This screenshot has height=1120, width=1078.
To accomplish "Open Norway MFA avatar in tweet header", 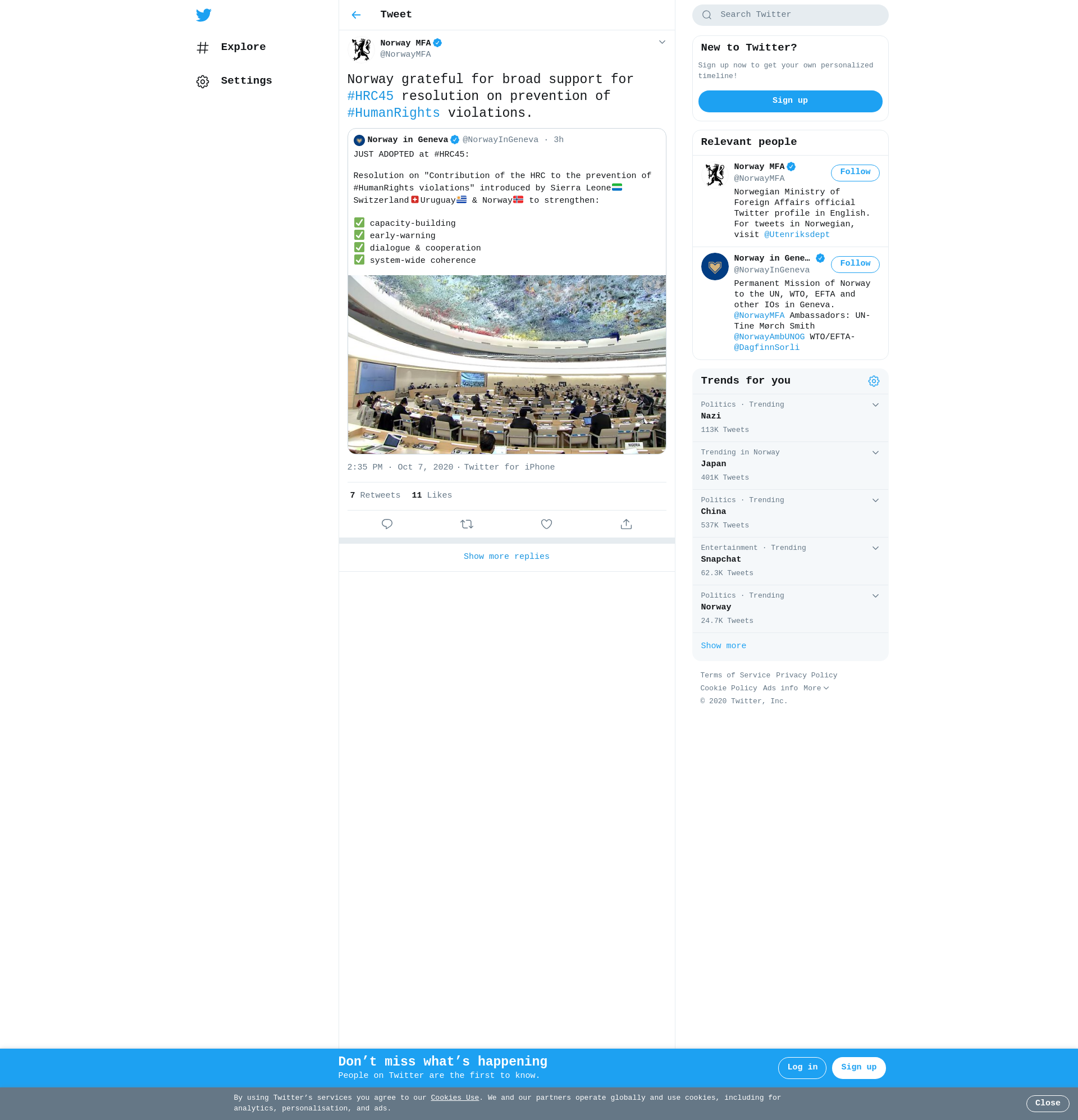I will (361, 49).
